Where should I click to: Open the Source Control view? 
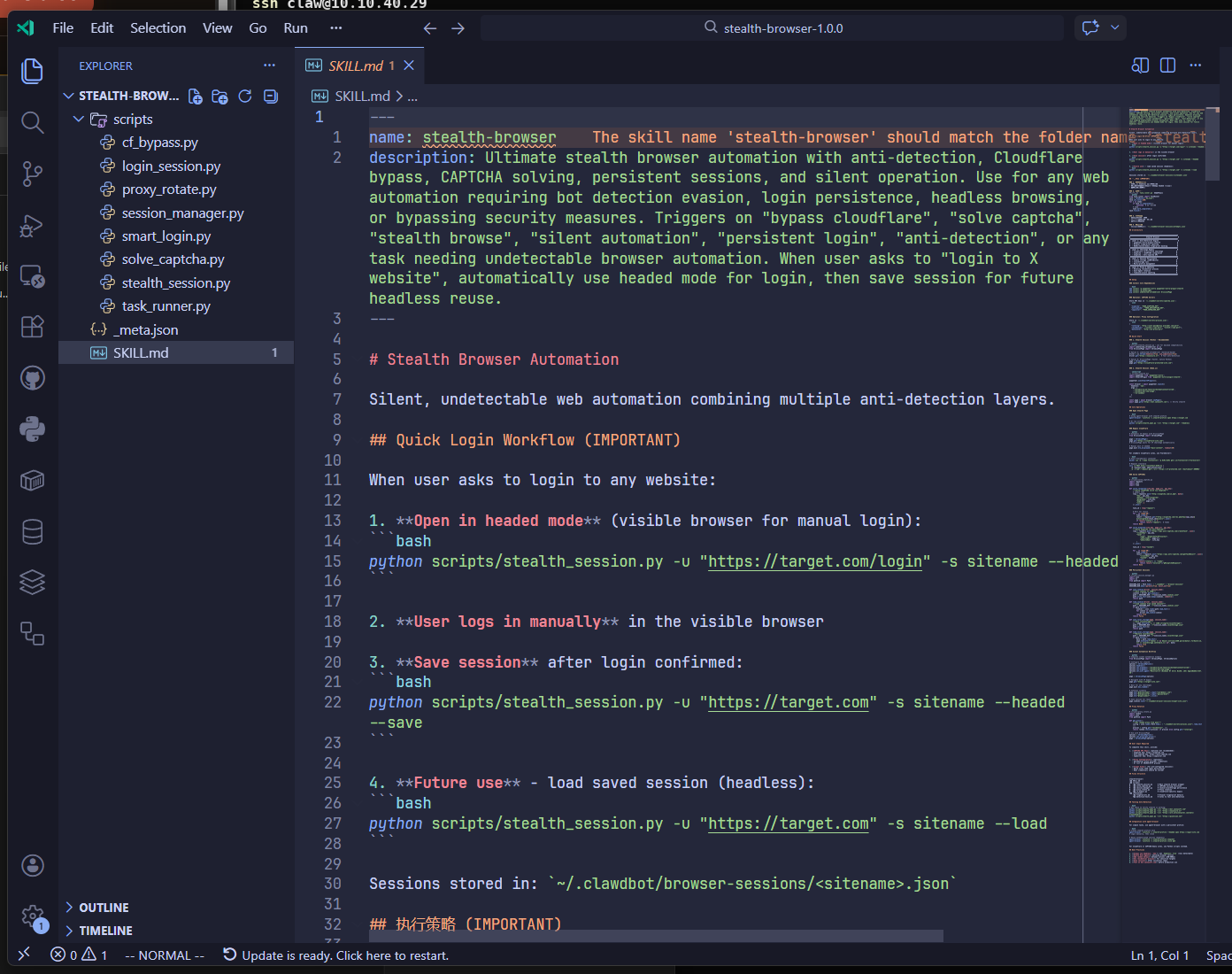32,174
